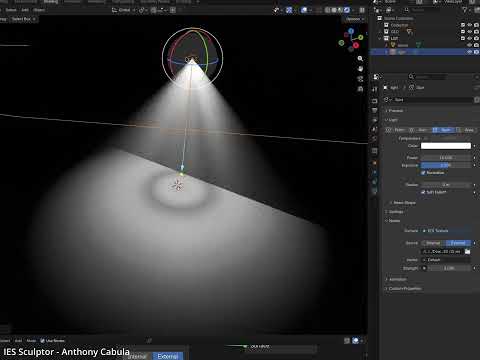Switch perspective/orthographic view icon
The image size is (480, 360).
pyautogui.click(x=360, y=89)
